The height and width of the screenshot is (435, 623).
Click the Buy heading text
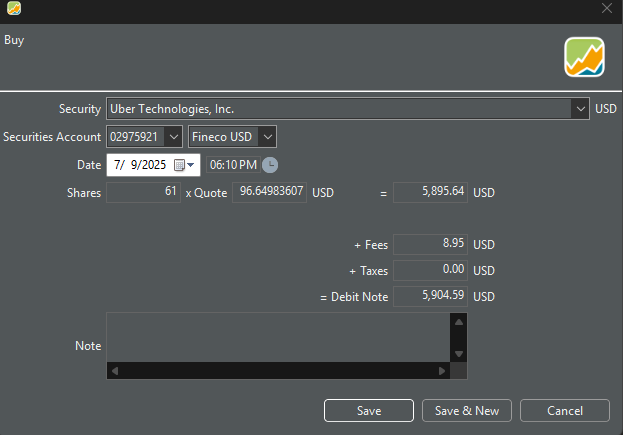pyautogui.click(x=14, y=40)
